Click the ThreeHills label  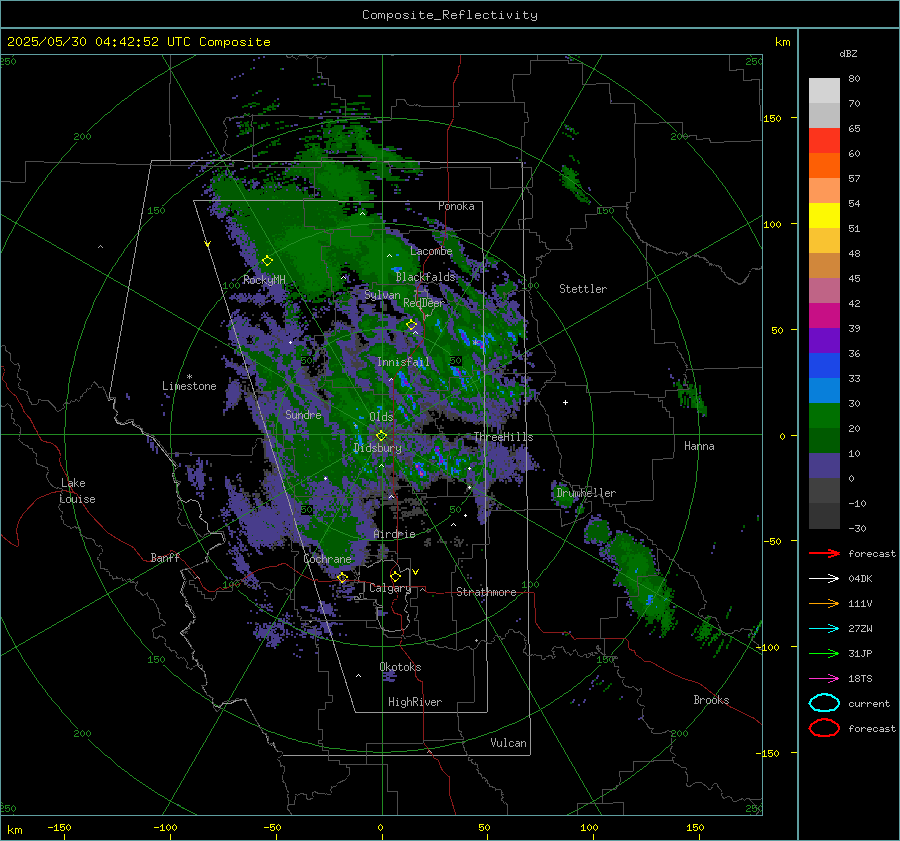pos(503,437)
